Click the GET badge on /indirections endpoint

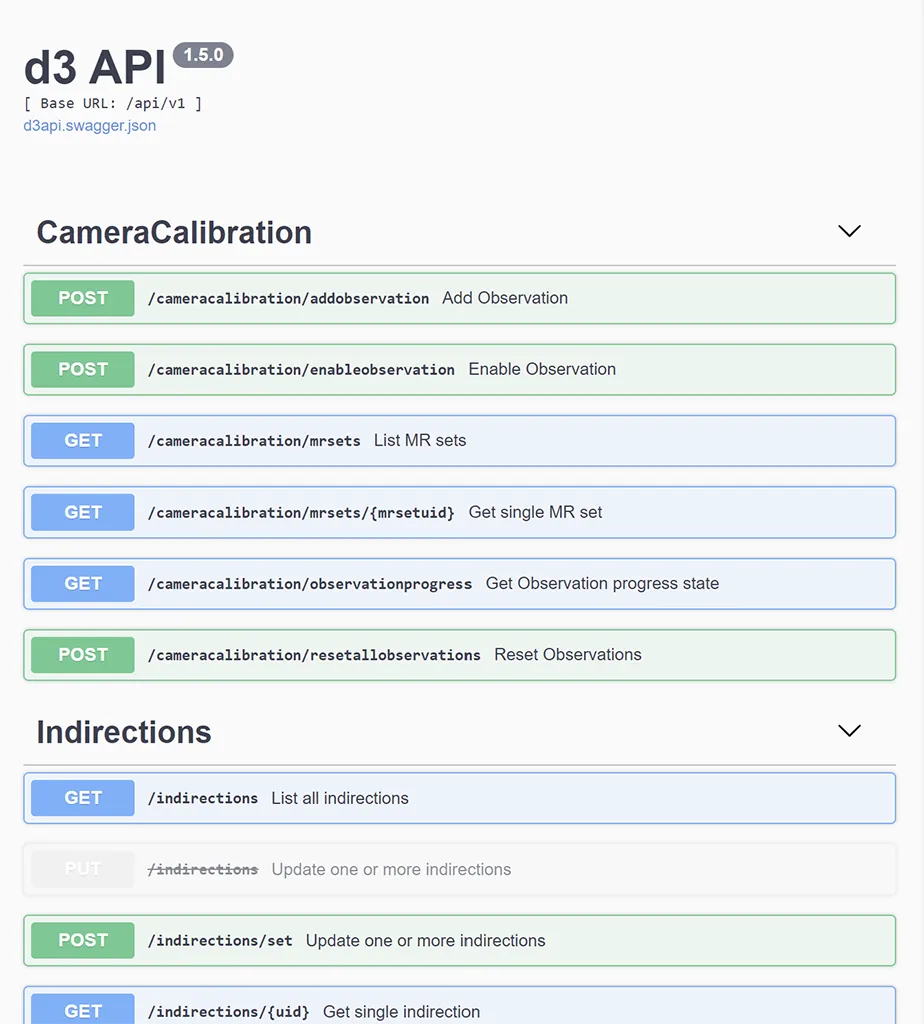81,797
